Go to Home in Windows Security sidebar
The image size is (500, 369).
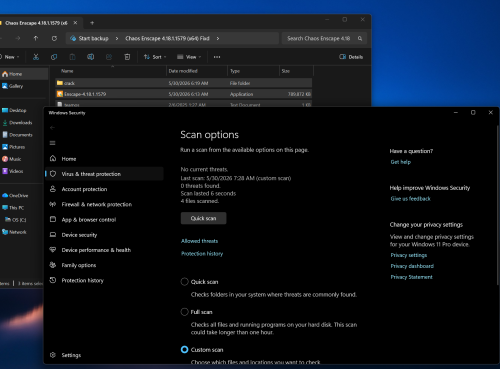click(104, 159)
